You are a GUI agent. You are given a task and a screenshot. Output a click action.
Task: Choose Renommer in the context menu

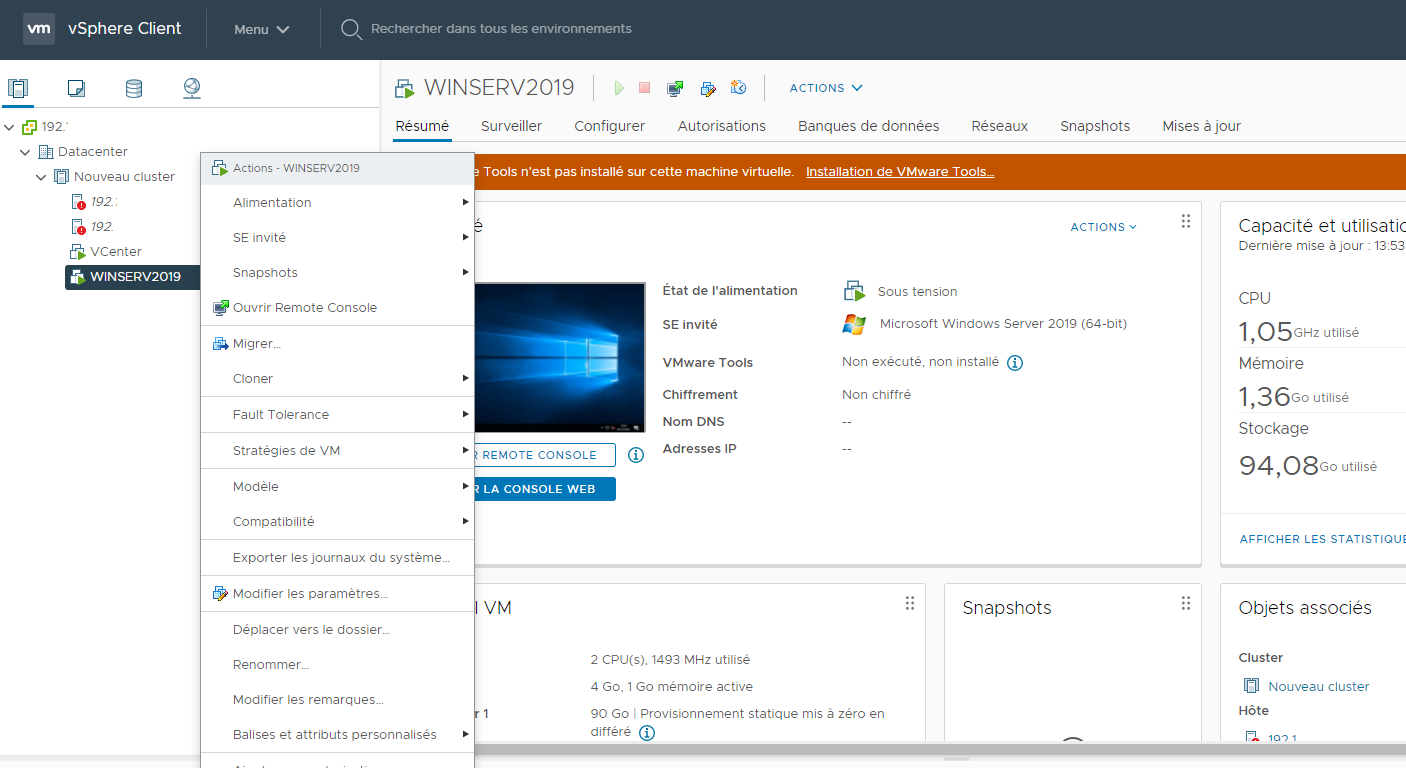337,665
